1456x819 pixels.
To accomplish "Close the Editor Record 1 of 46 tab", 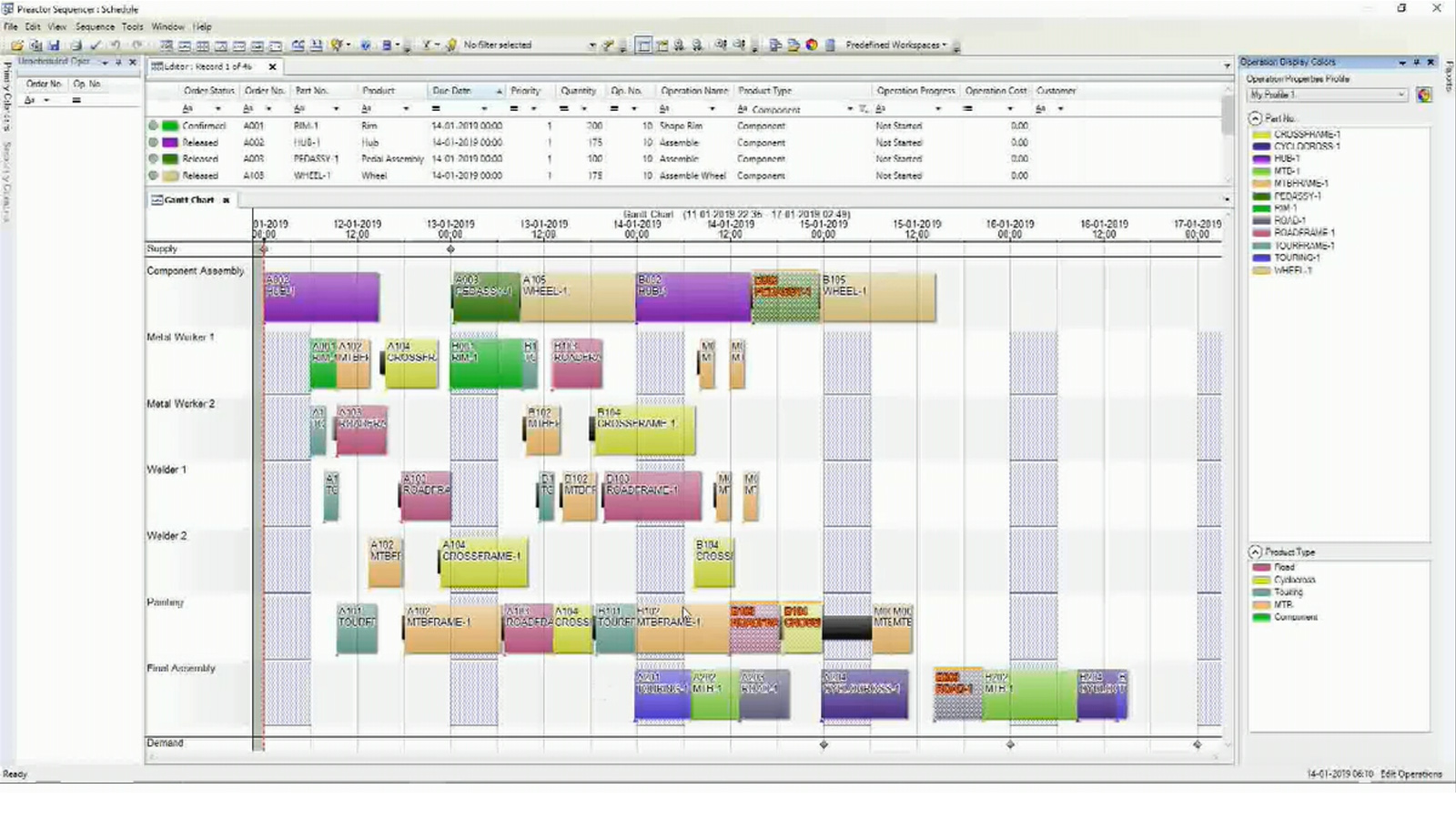I will click(x=272, y=66).
